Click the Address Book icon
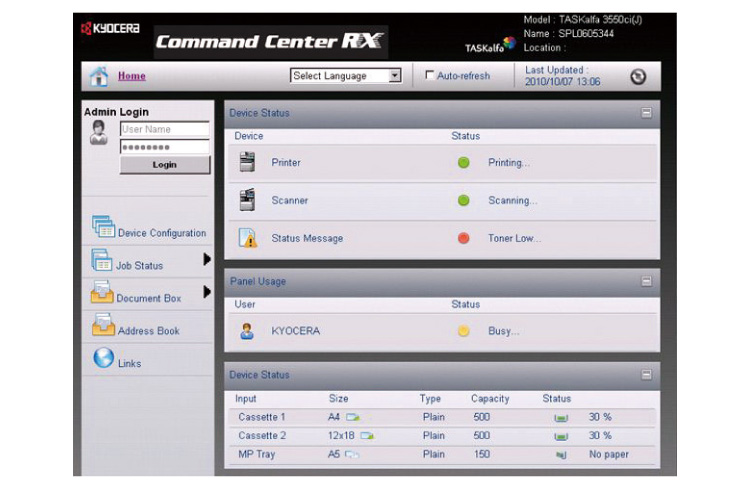Image resolution: width=750 pixels, height=488 pixels. (x=103, y=324)
